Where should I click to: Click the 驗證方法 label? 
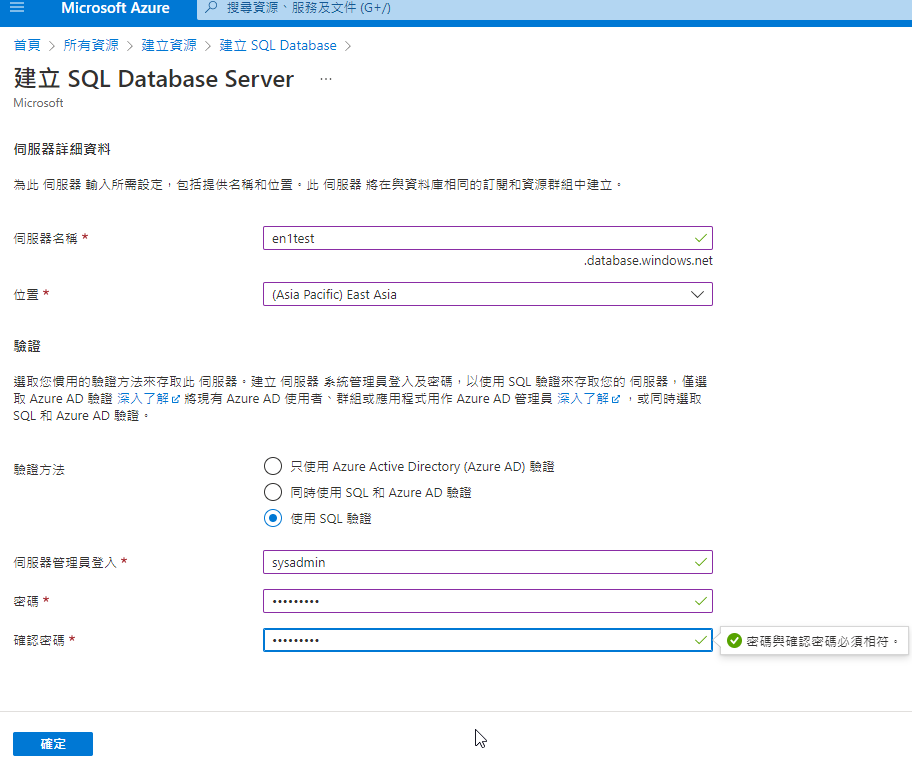pos(39,469)
